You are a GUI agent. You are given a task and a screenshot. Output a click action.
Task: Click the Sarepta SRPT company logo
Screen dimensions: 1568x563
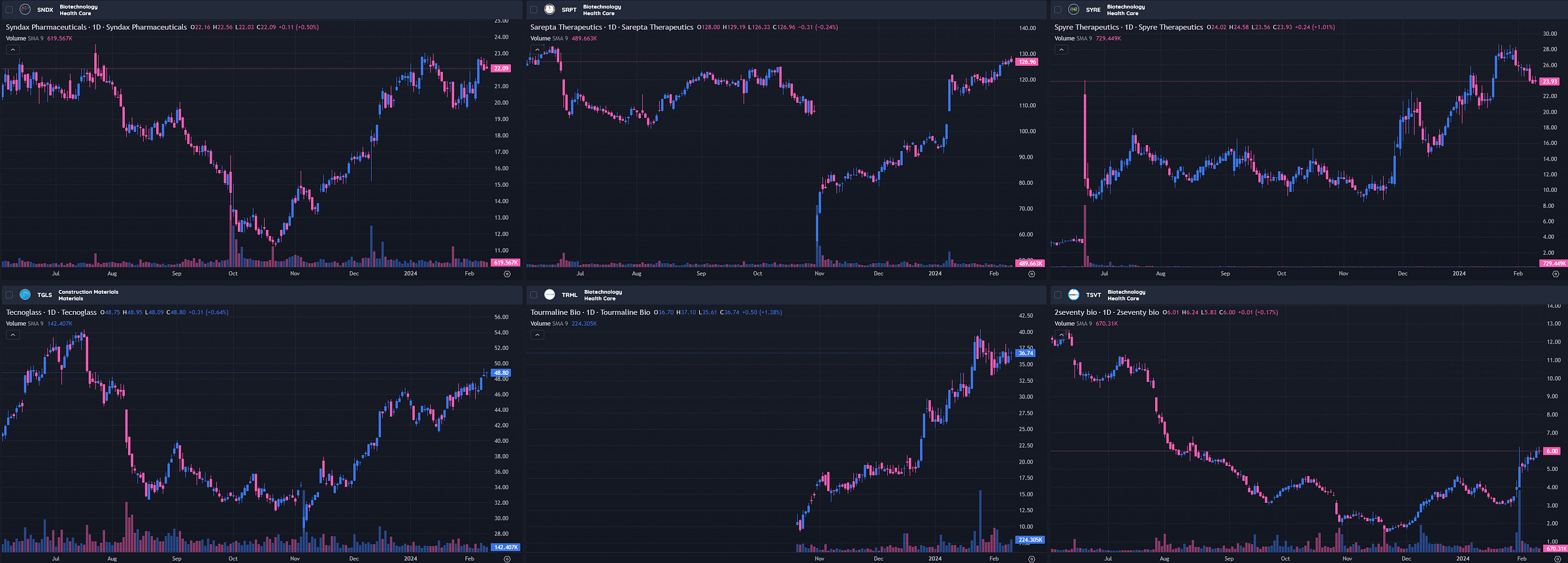click(x=550, y=10)
